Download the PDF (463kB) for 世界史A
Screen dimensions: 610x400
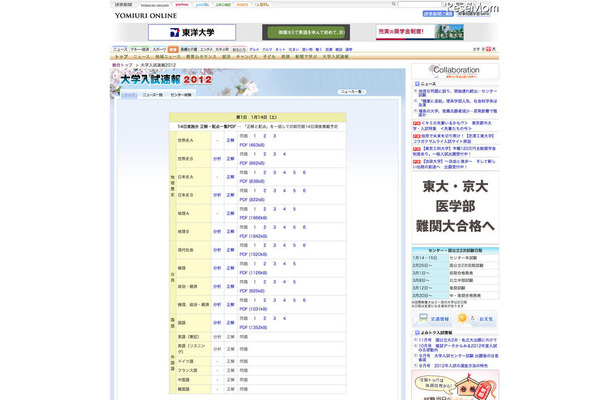pyautogui.click(x=252, y=145)
